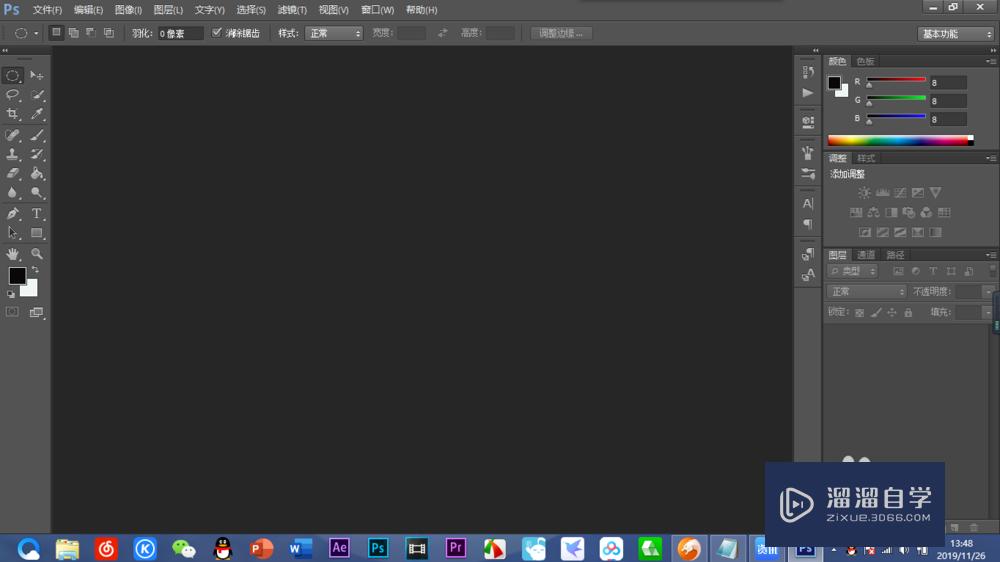Select the Horizontal Type tool

pyautogui.click(x=37, y=214)
